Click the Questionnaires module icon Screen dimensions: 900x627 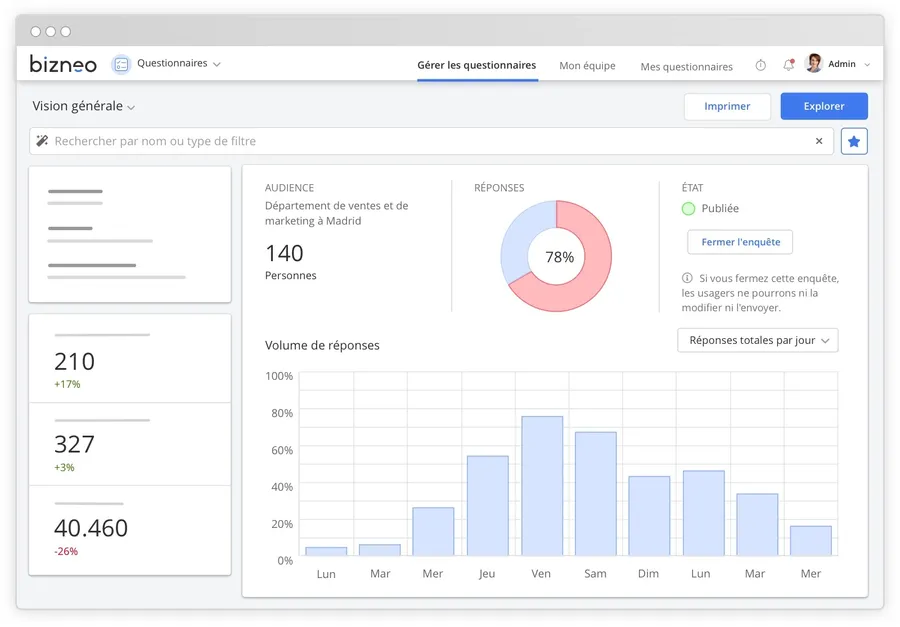click(x=121, y=64)
